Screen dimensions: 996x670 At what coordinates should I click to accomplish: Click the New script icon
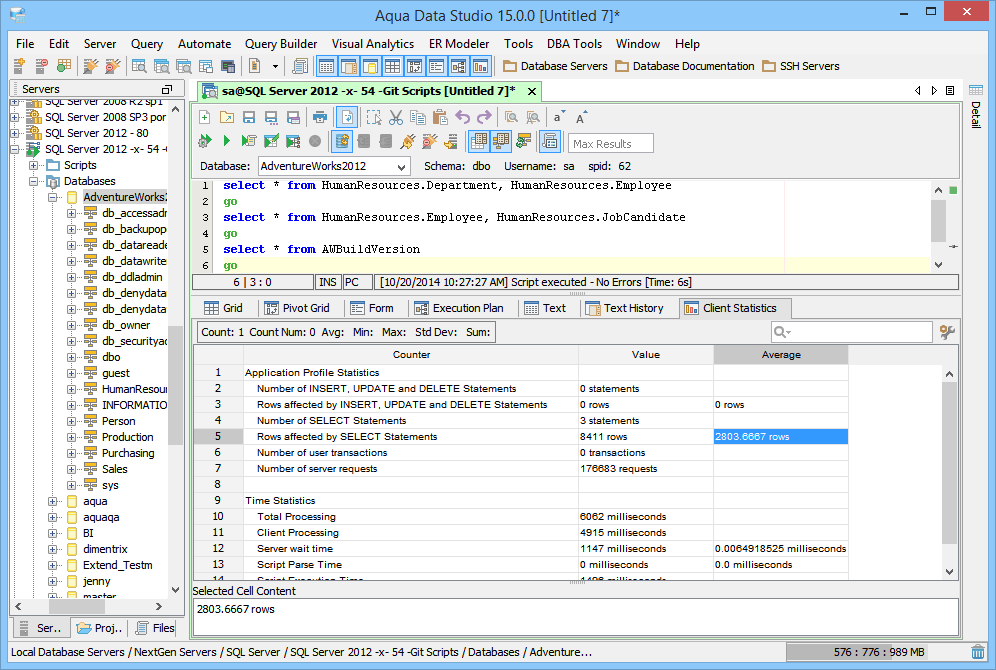(205, 117)
